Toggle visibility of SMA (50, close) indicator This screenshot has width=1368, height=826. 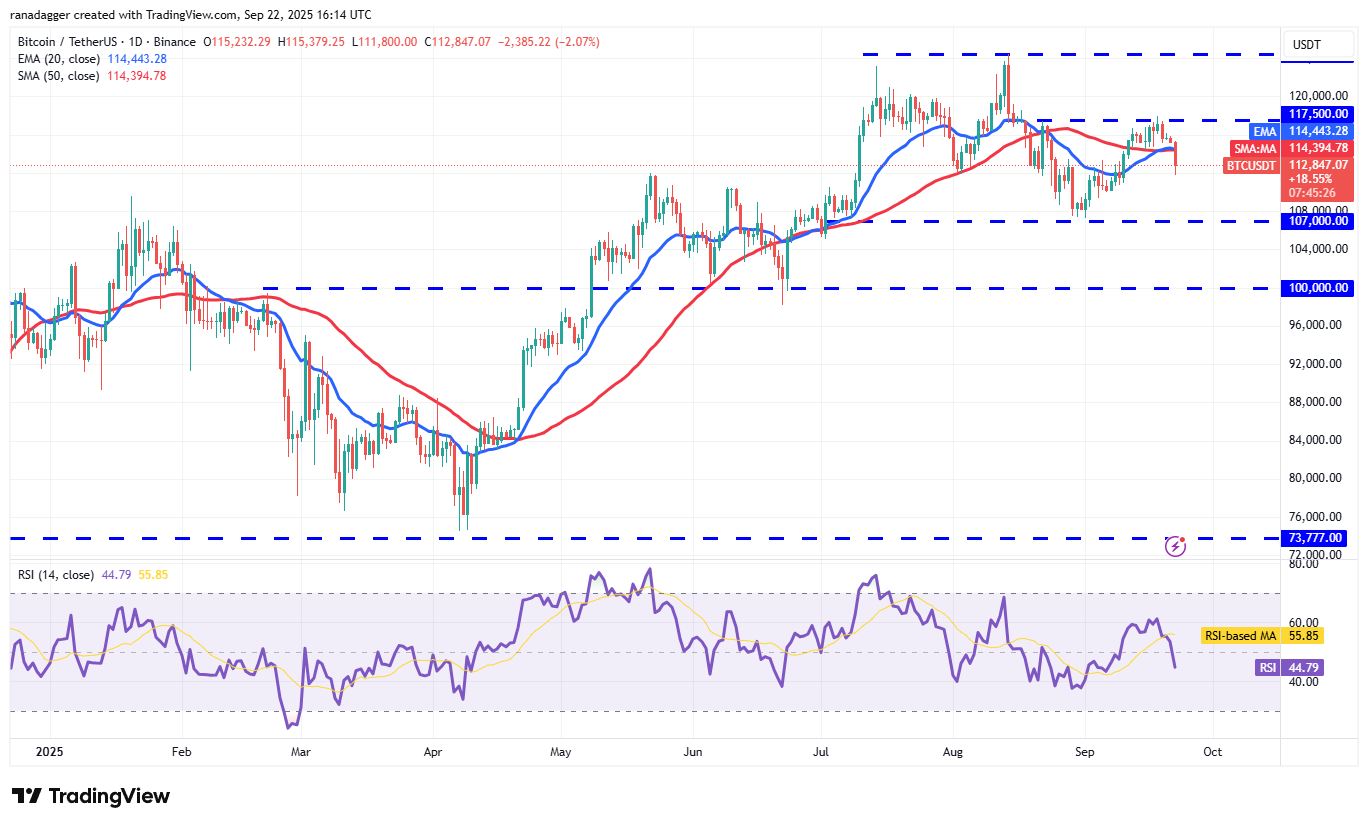[x=60, y=75]
